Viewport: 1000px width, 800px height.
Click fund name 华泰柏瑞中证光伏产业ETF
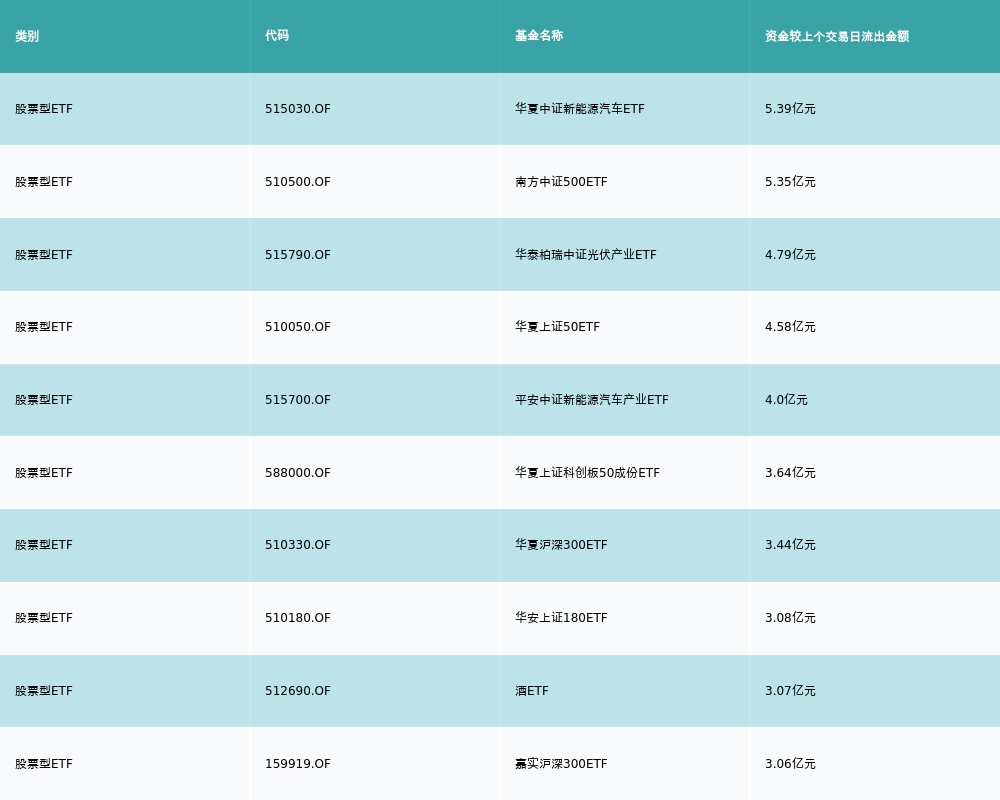pyautogui.click(x=585, y=255)
